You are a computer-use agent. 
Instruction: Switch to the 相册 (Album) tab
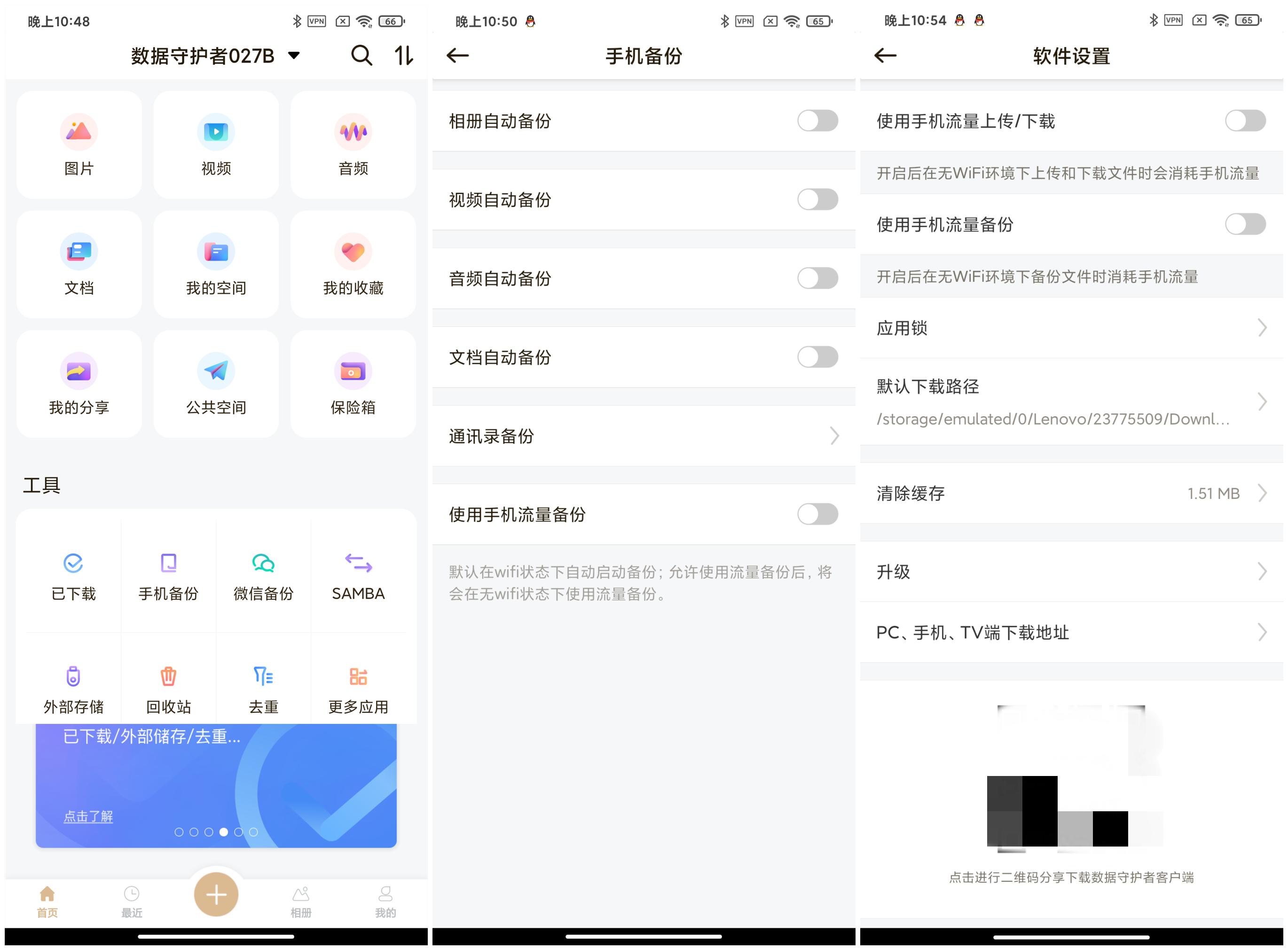(x=300, y=900)
